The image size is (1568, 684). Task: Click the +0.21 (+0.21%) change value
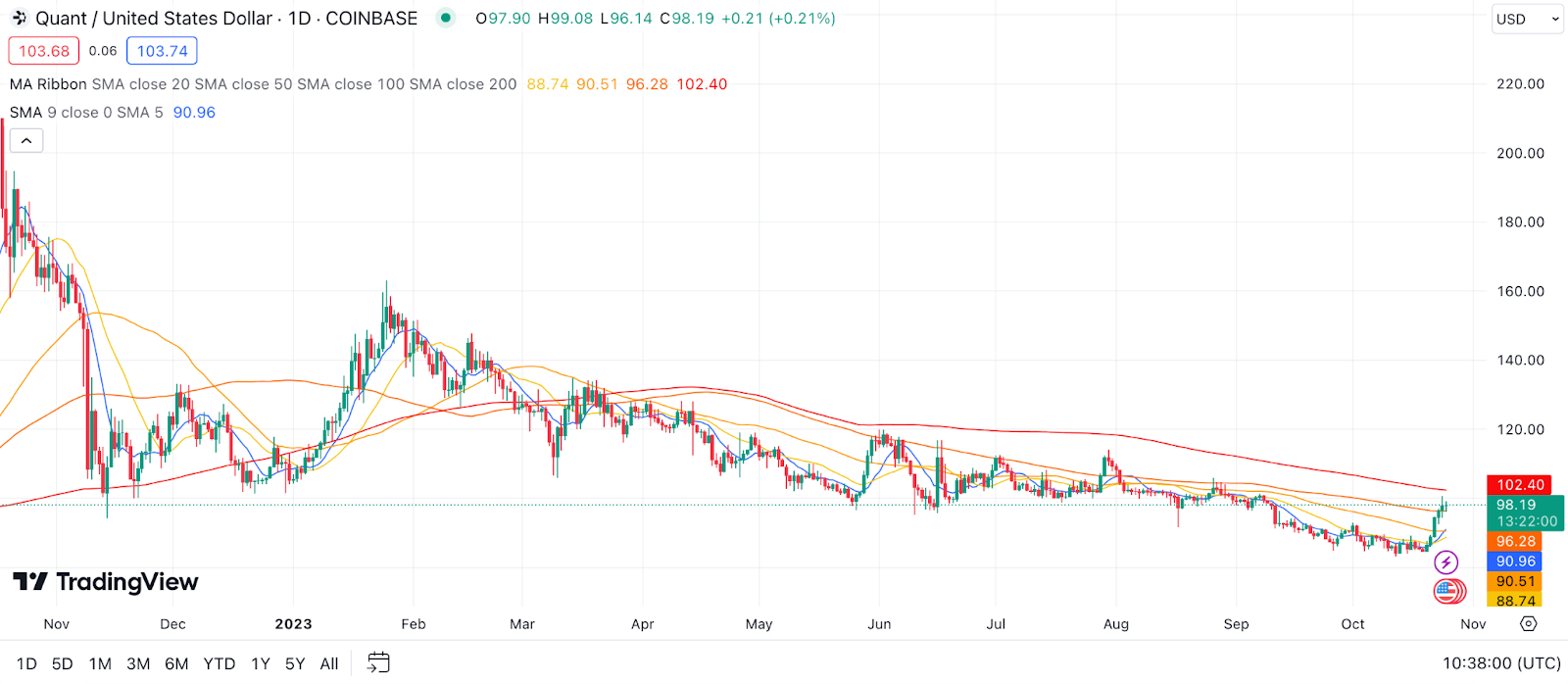(778, 19)
